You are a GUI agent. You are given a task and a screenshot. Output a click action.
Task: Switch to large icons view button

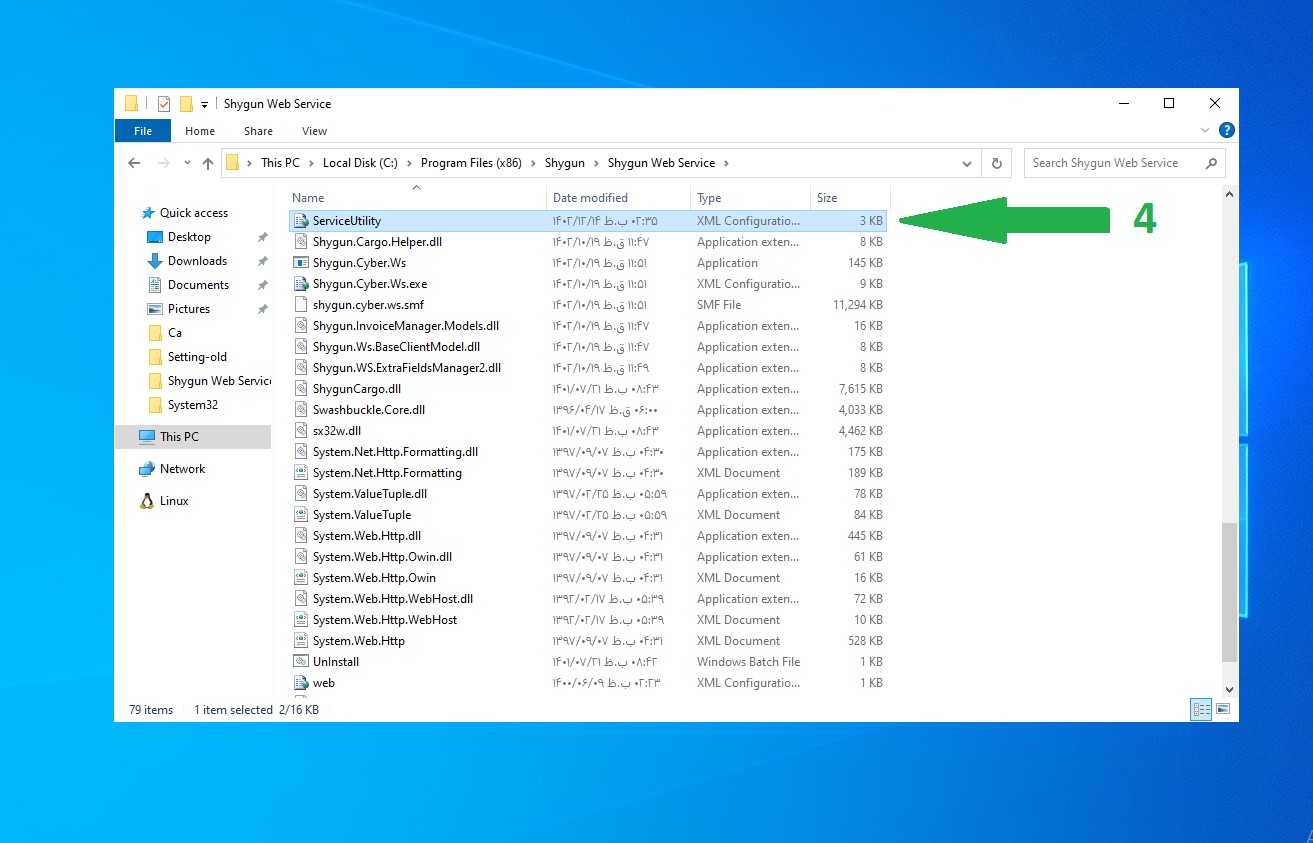1222,710
